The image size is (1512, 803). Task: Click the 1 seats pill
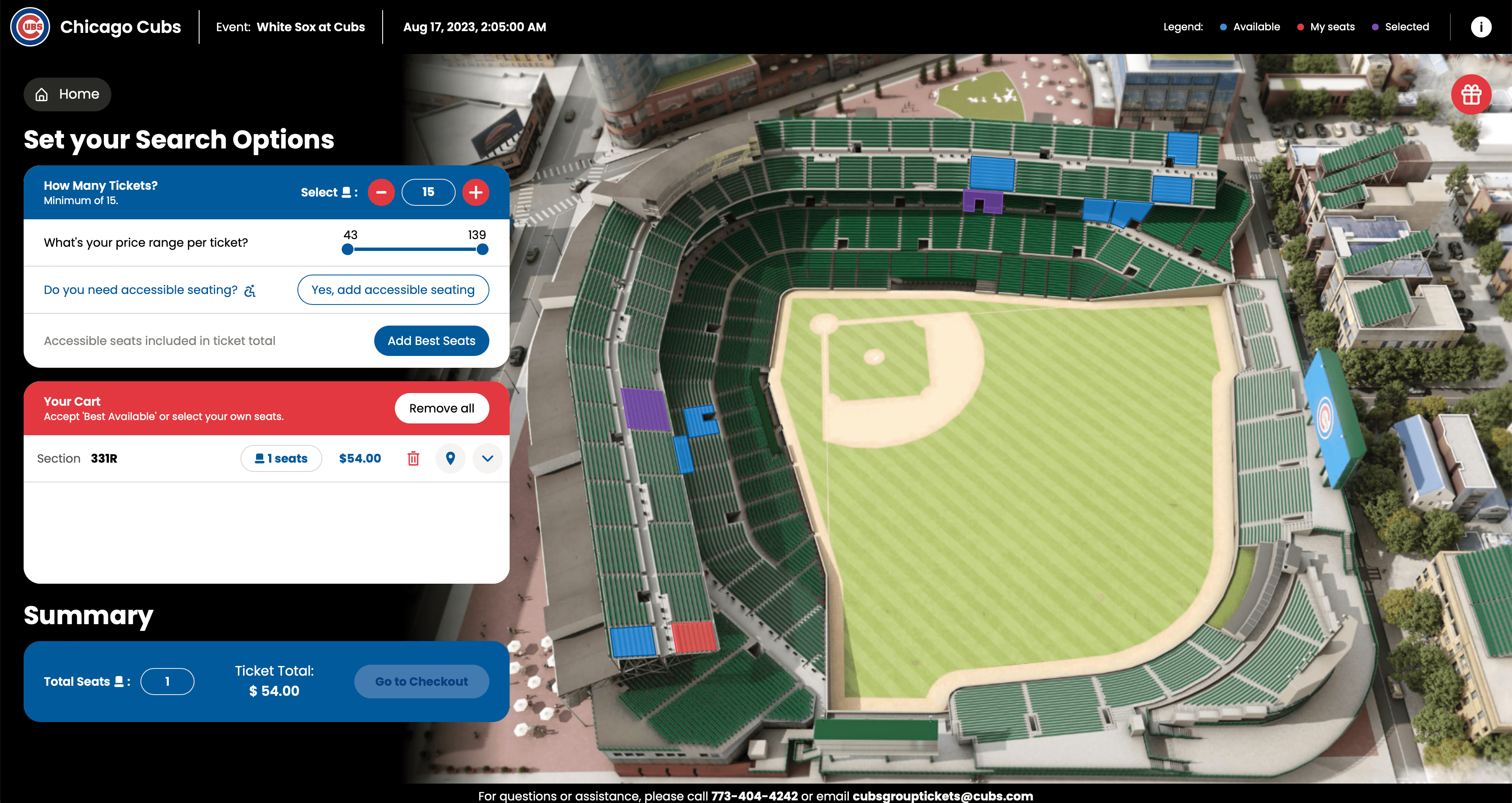click(281, 458)
